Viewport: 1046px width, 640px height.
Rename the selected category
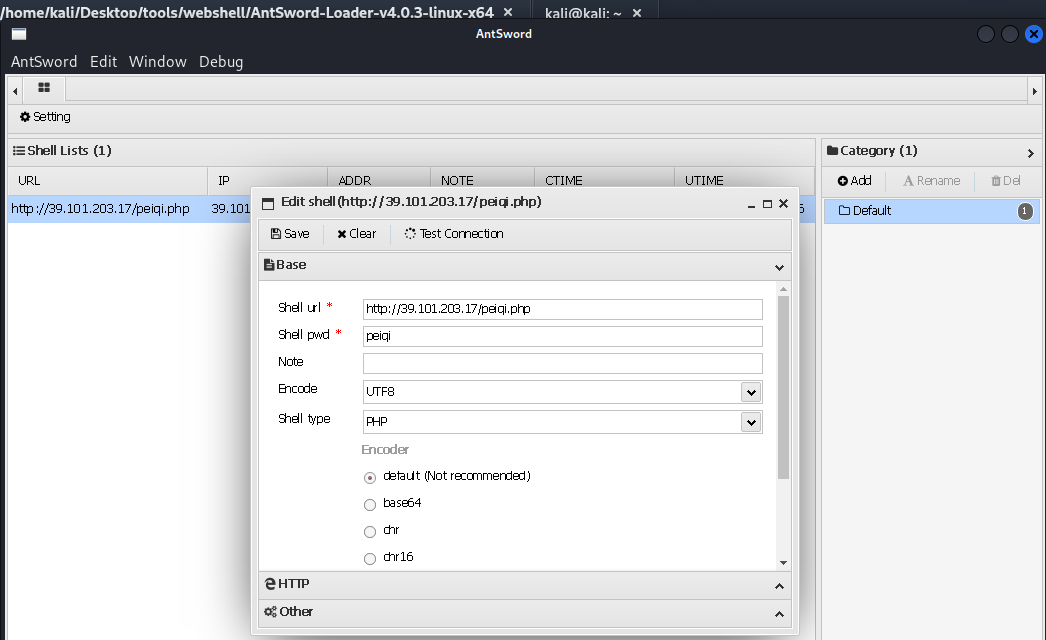coord(931,181)
